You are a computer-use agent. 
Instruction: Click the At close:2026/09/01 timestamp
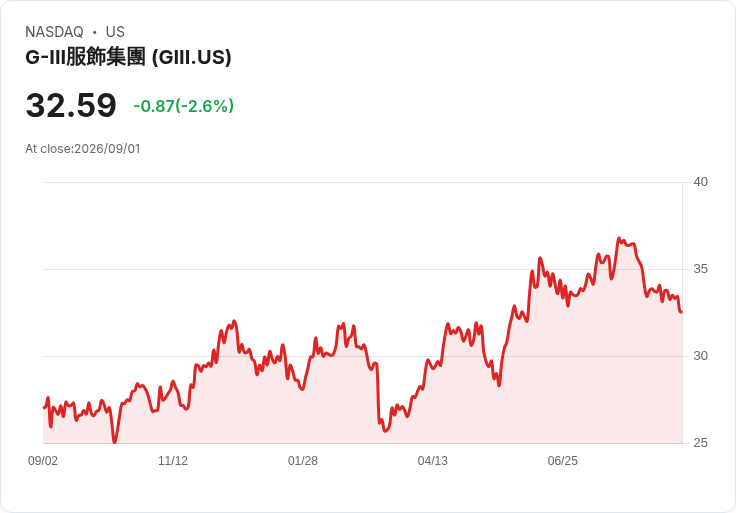tap(83, 149)
